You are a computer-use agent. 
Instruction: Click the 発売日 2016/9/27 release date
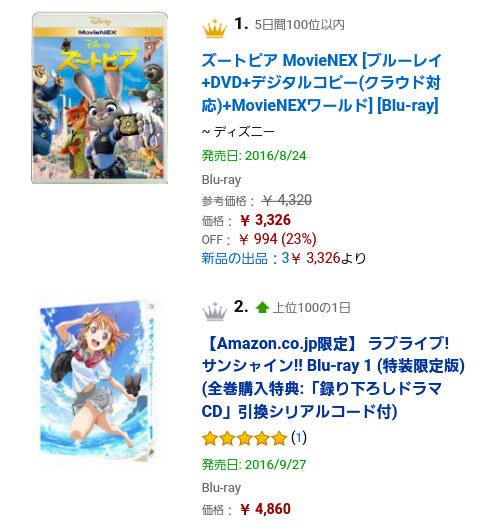[x=254, y=464]
